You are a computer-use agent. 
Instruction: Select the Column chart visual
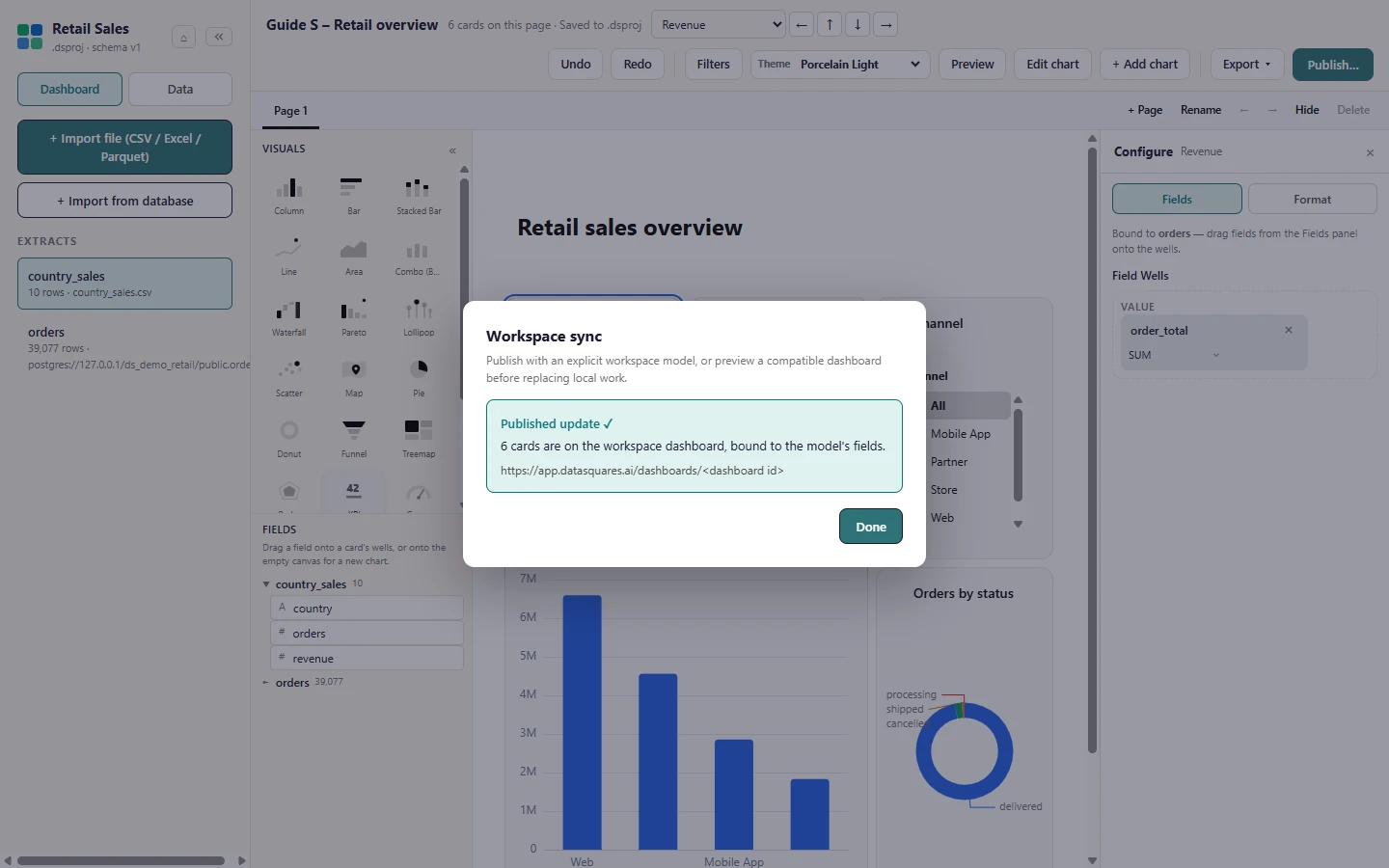point(289,195)
